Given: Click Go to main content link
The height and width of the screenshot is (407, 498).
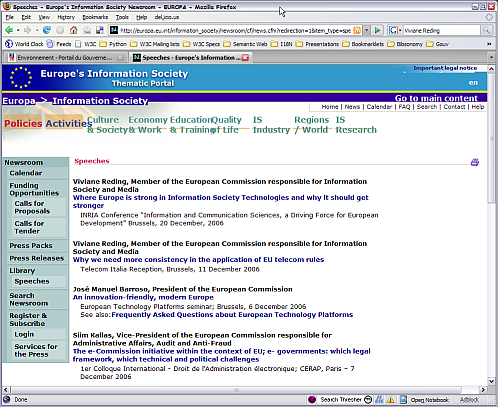Looking at the screenshot, I should pyautogui.click(x=436, y=98).
